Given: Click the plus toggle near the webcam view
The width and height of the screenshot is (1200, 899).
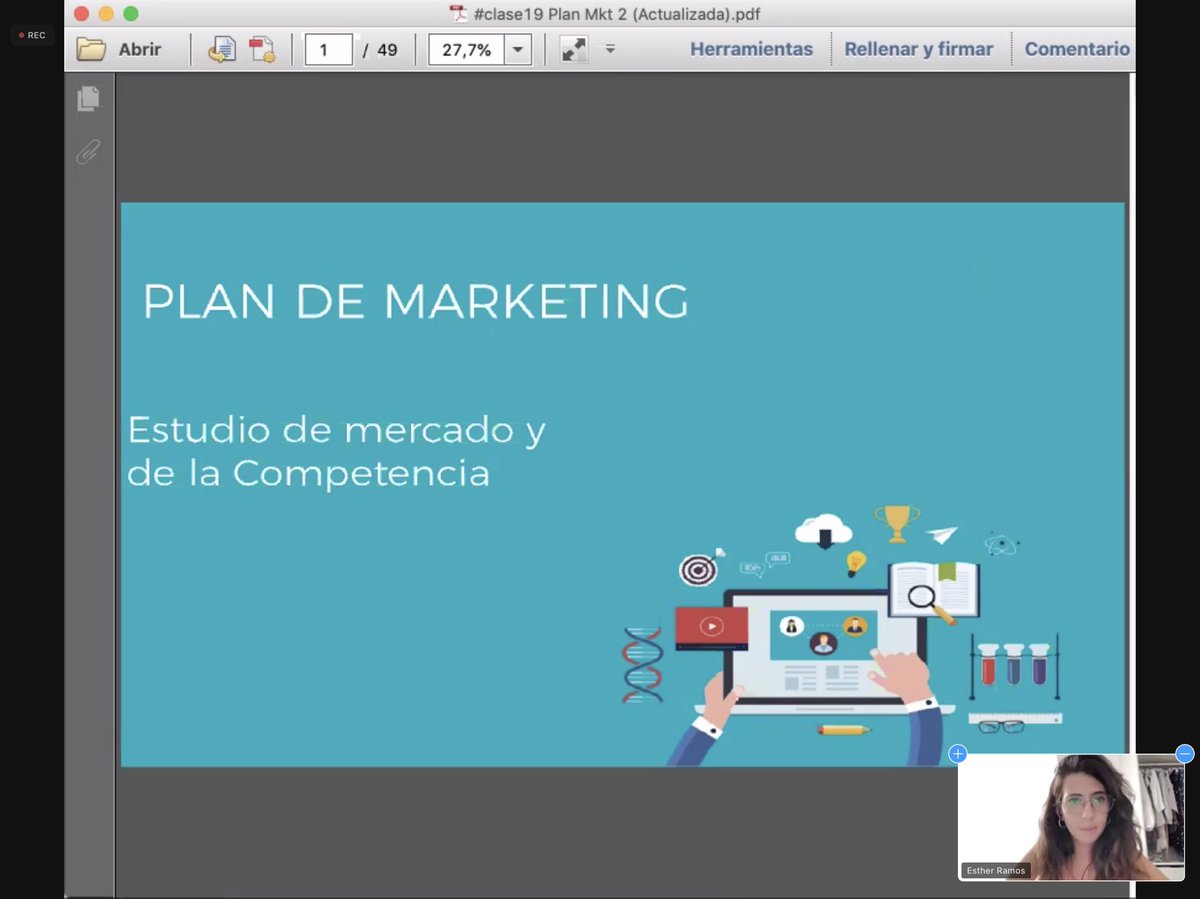Looking at the screenshot, I should tap(957, 754).
